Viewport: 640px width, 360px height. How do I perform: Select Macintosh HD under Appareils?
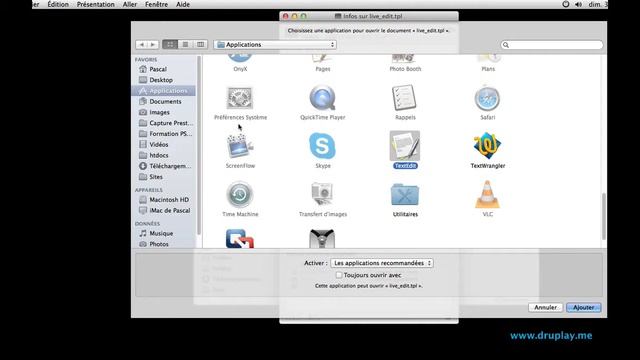pyautogui.click(x=169, y=200)
